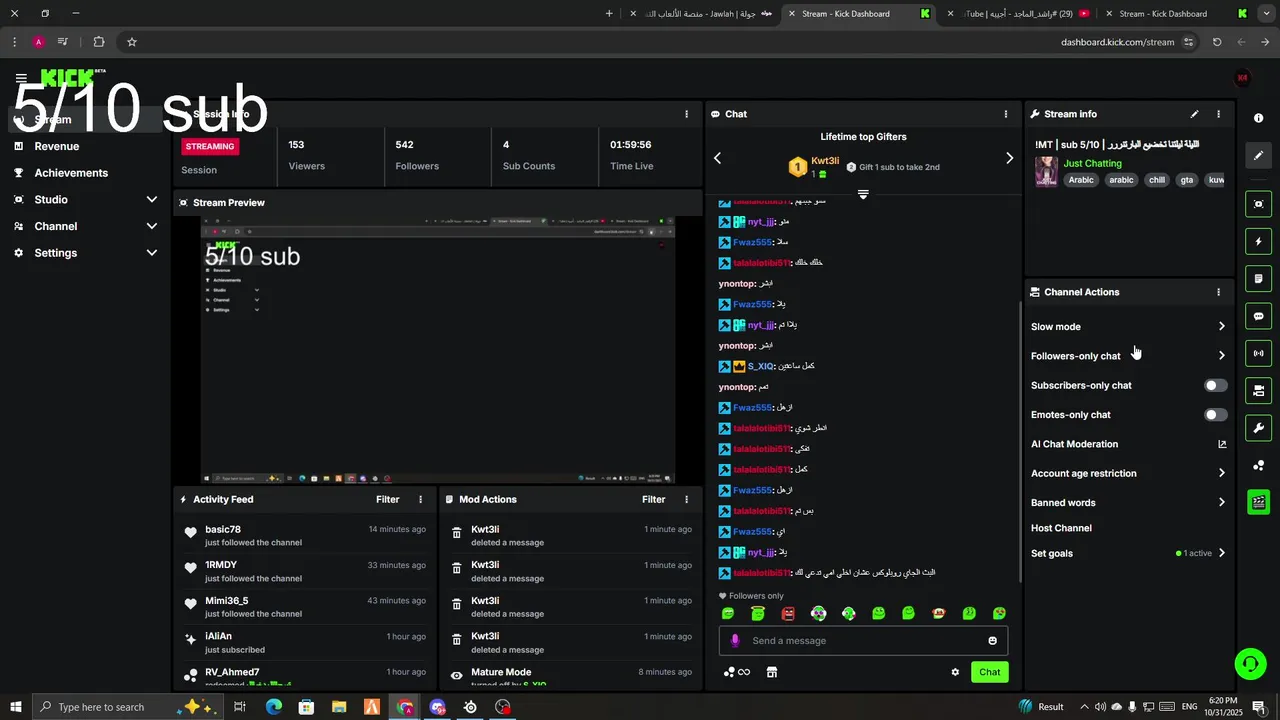Show previous top gifter with left arrow
The image size is (1280, 720).
(717, 158)
